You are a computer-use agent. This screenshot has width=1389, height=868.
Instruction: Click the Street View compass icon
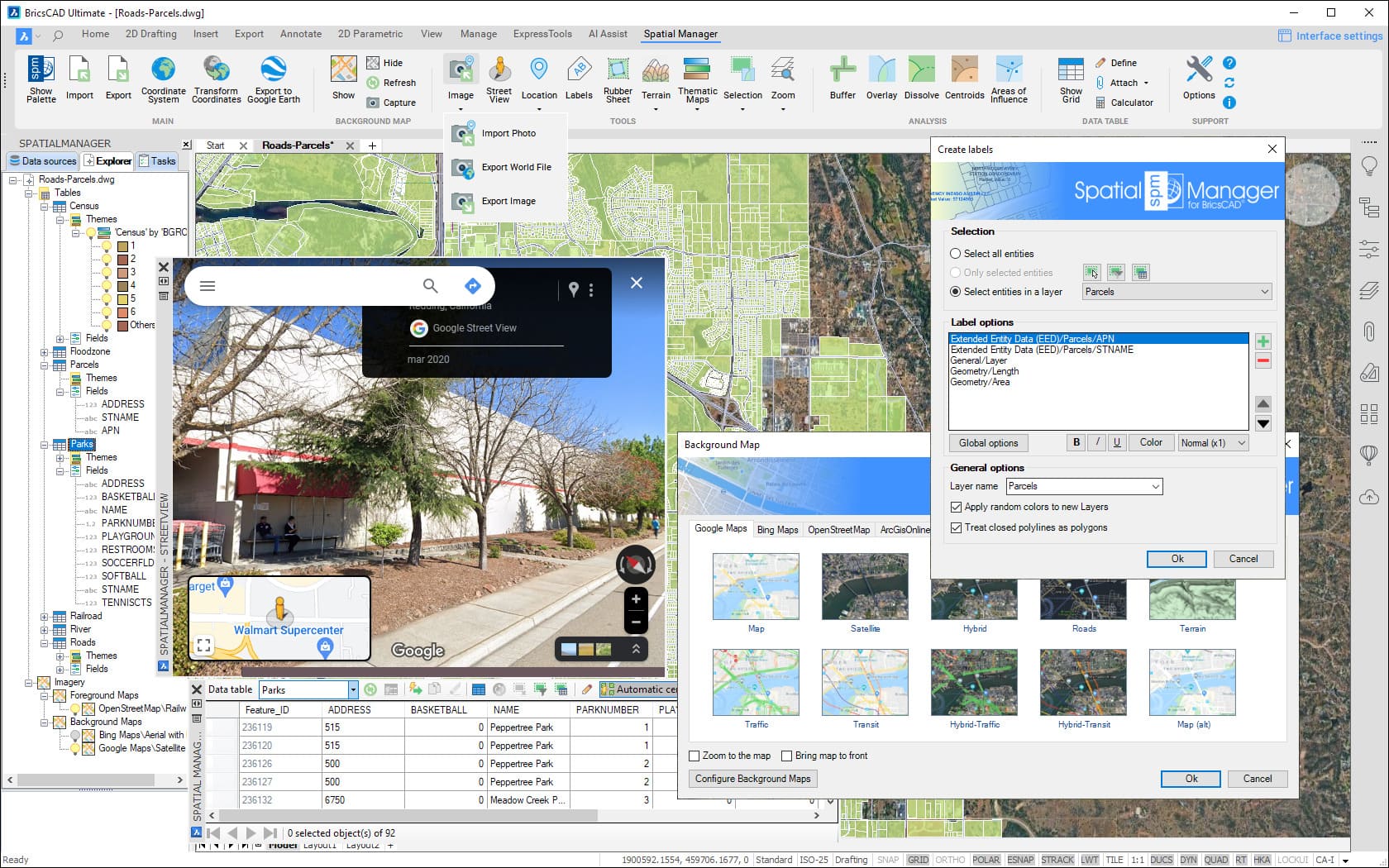click(636, 565)
